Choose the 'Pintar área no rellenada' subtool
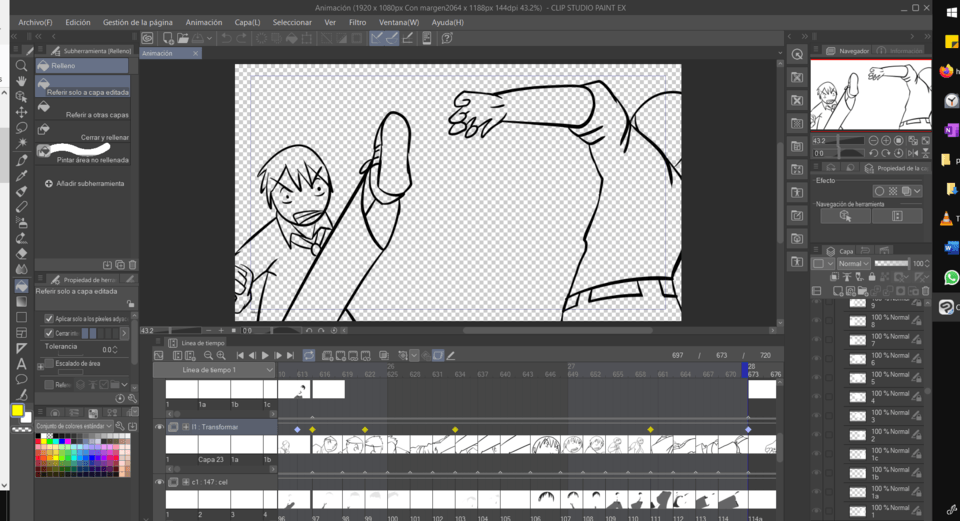Image resolution: width=960 pixels, height=521 pixels. coord(83,154)
